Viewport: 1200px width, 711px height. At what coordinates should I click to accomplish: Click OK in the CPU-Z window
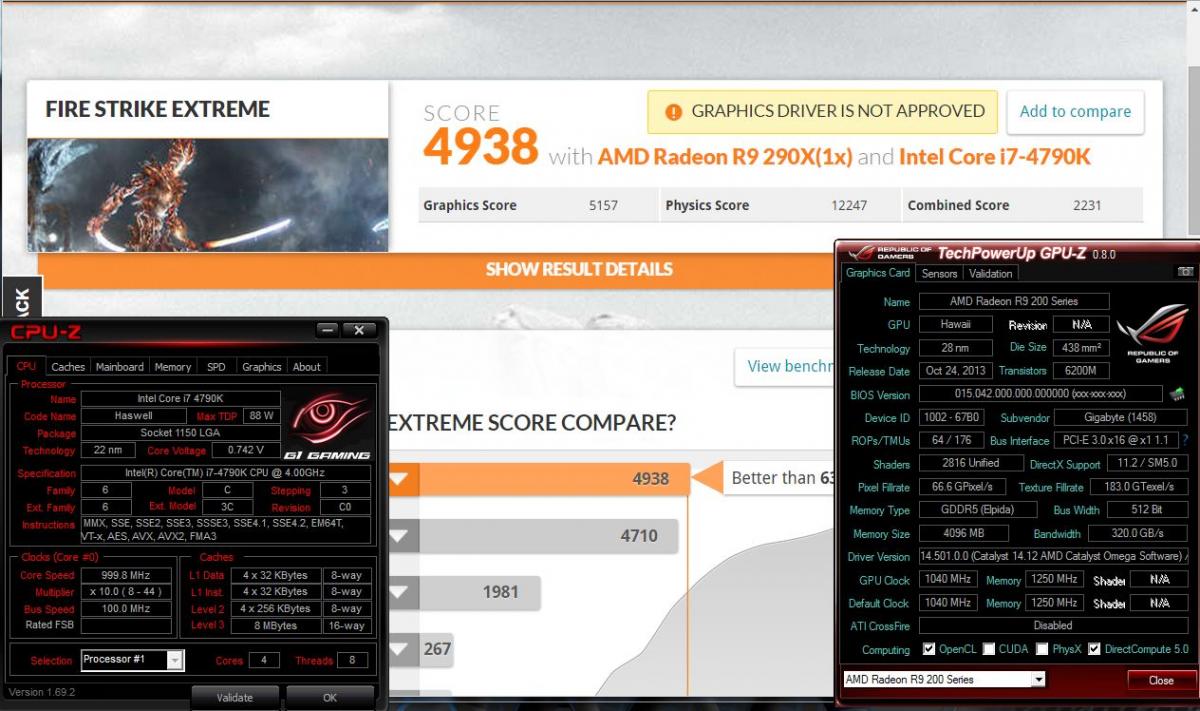click(330, 697)
